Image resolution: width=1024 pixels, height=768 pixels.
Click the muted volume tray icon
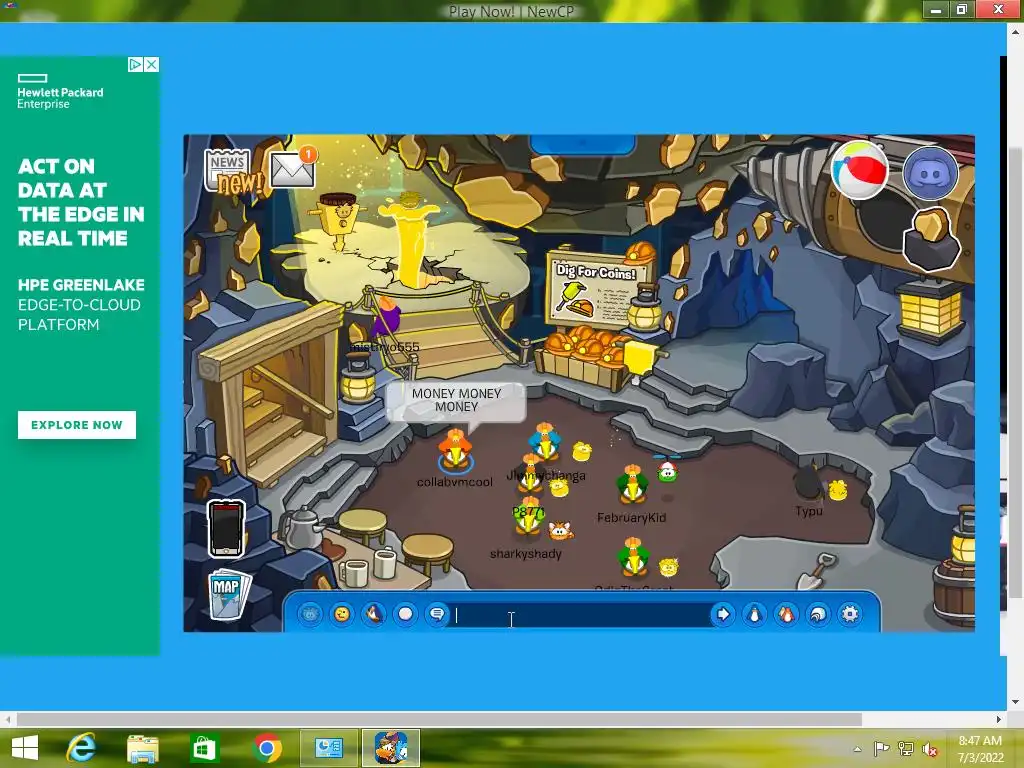coord(930,749)
